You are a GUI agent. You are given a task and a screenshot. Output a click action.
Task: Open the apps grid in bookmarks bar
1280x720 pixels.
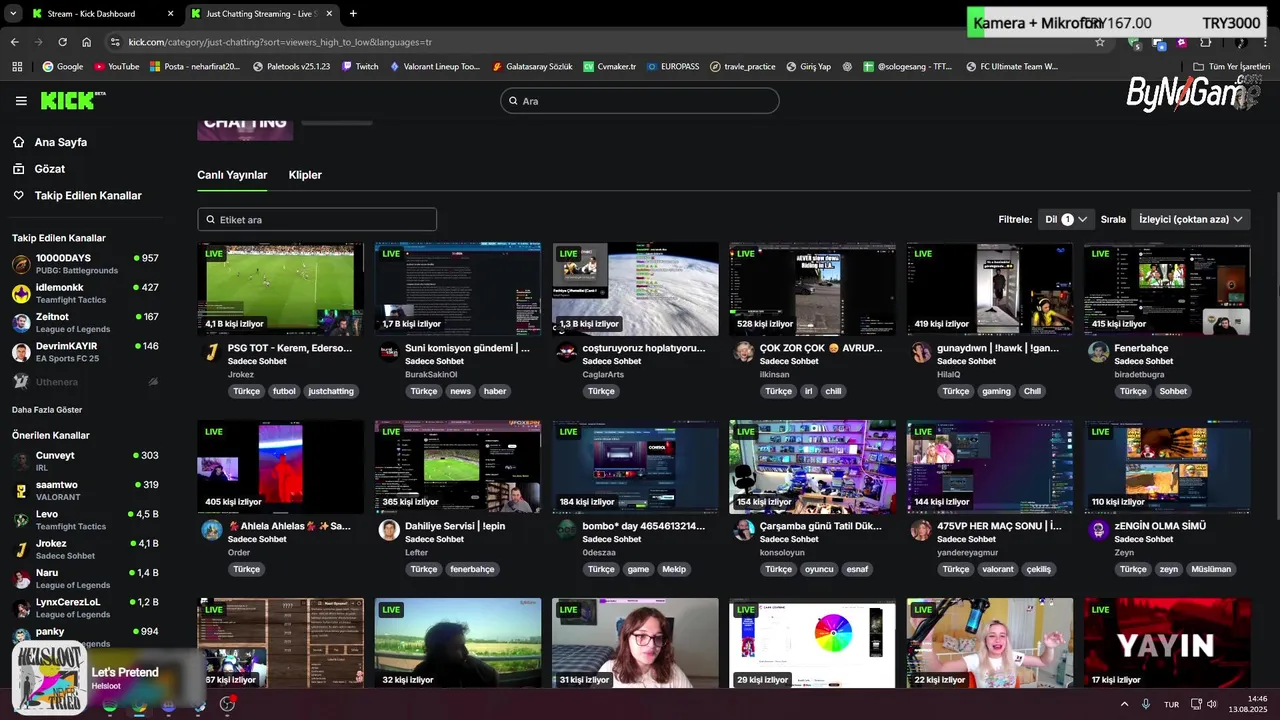click(17, 67)
